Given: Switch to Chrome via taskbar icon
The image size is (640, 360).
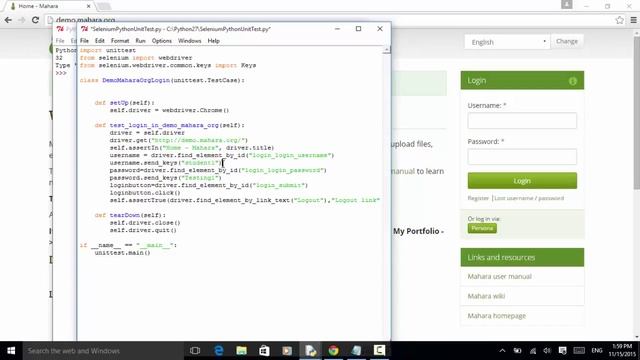Looking at the screenshot, I should (x=333, y=351).
